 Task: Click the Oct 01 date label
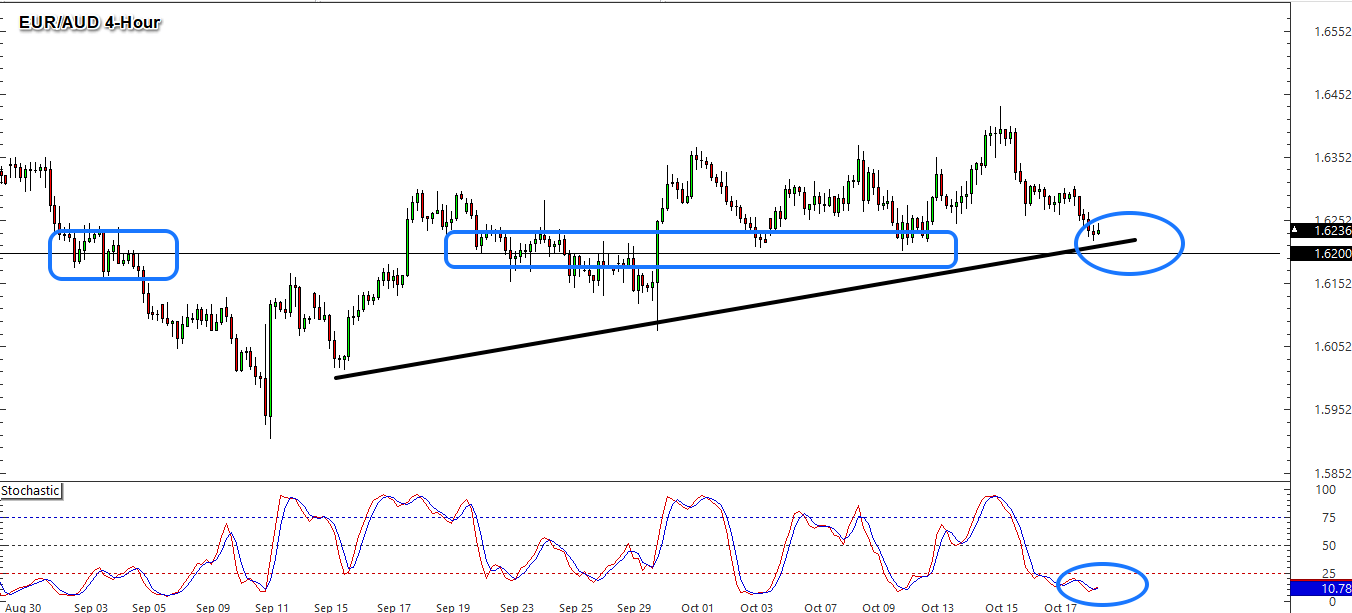pyautogui.click(x=697, y=607)
